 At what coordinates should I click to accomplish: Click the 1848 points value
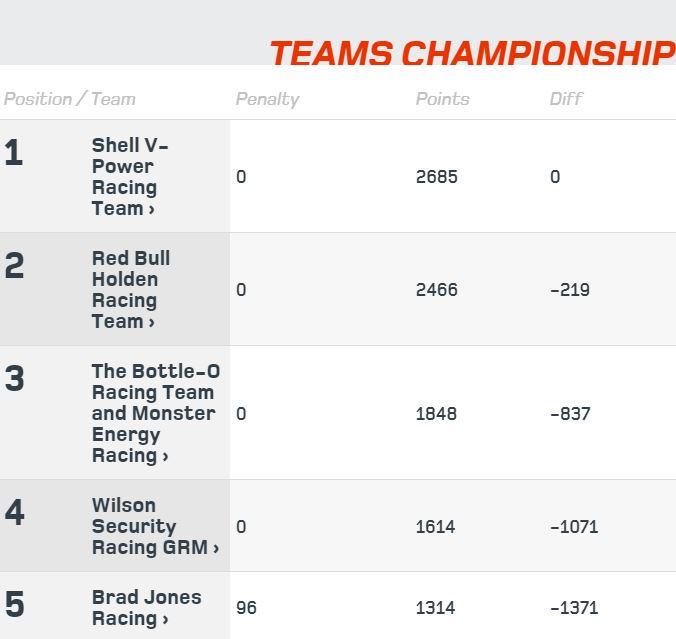coord(436,414)
